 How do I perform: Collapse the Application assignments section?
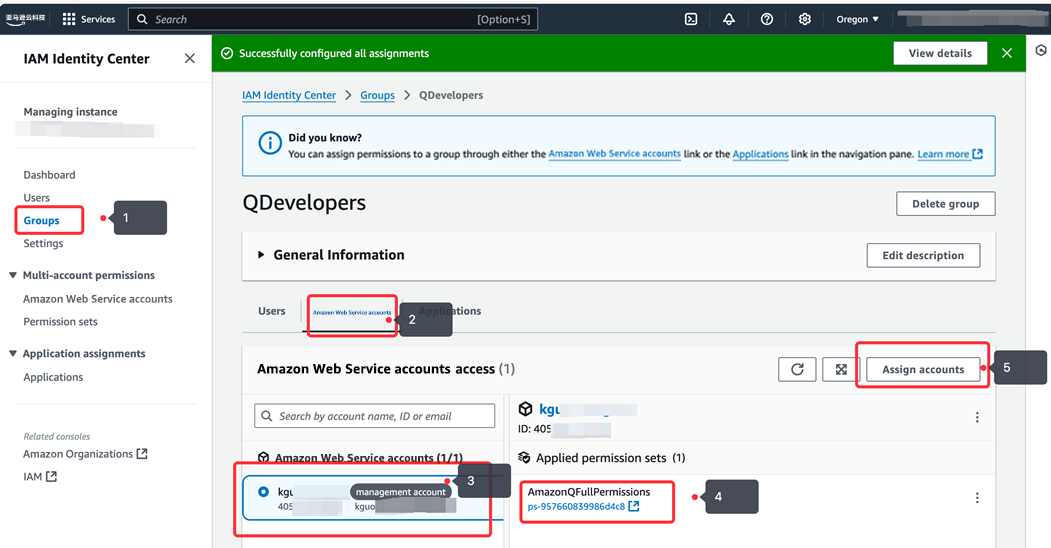point(13,354)
